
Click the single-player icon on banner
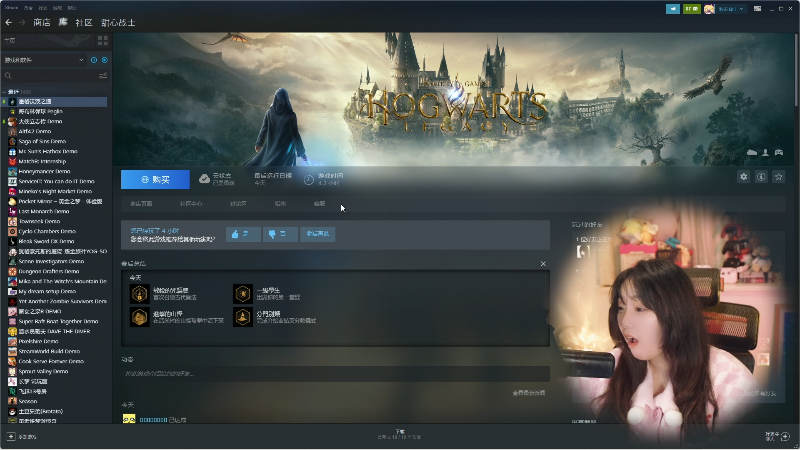(765, 152)
